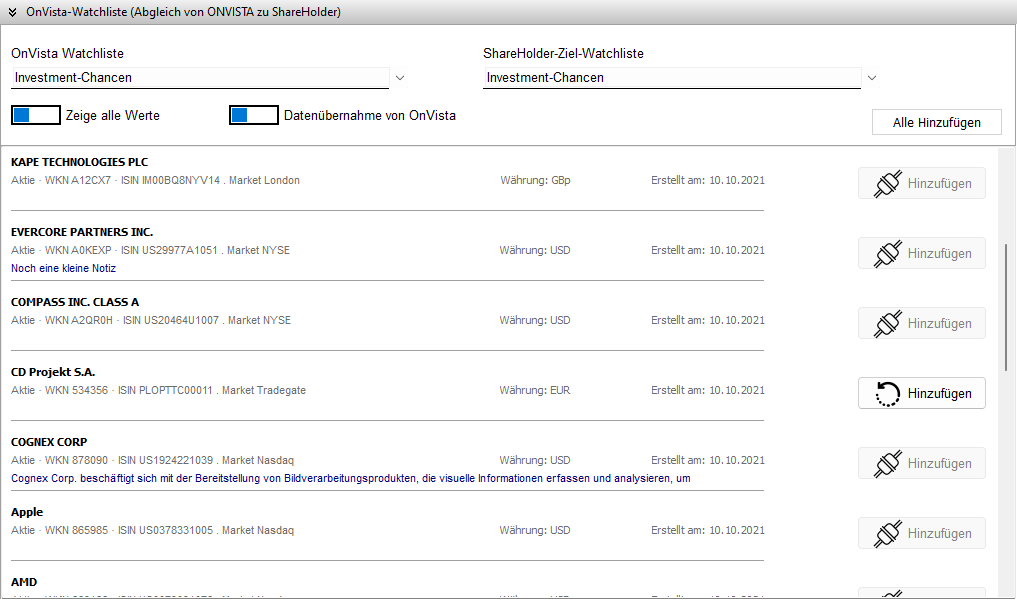Click the "Währung: EUR" text
Screen dimensions: 1017x600
click(534, 390)
